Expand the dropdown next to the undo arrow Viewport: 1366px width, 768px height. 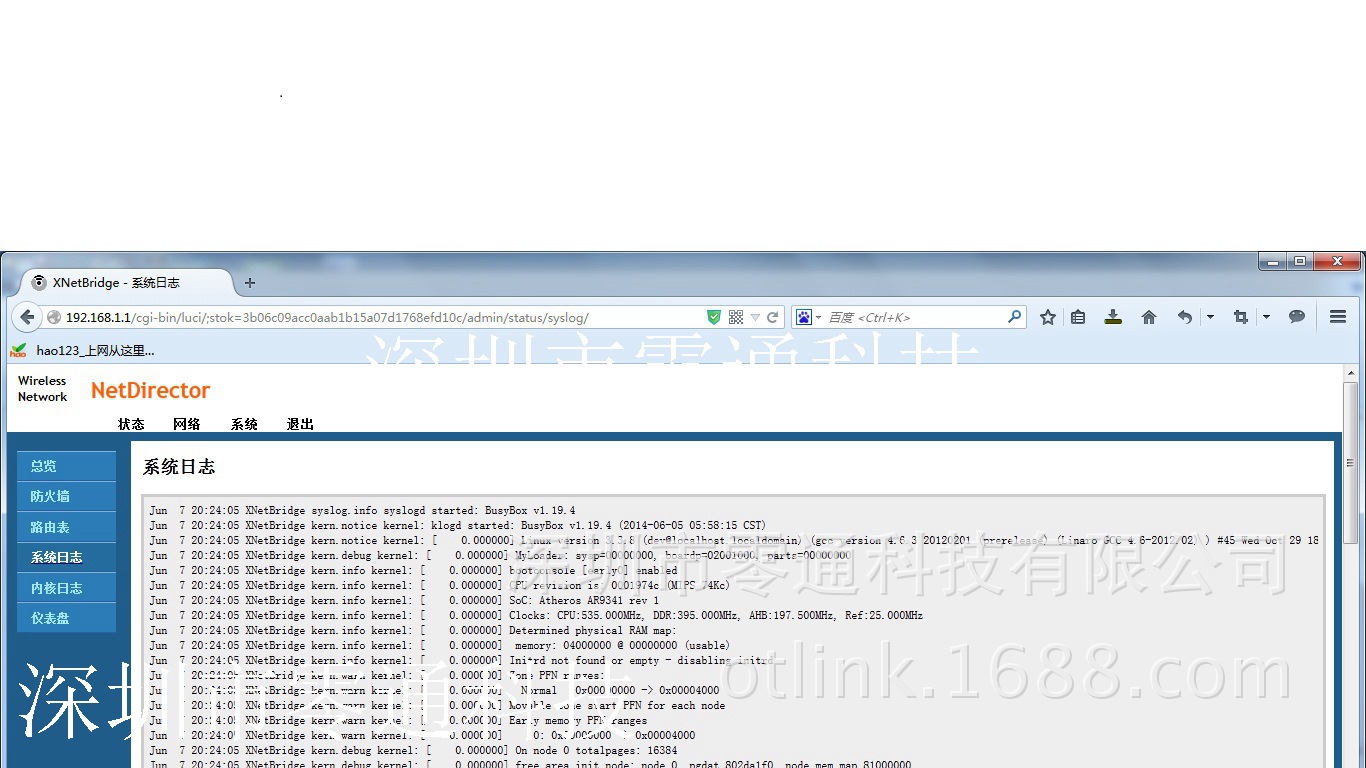1210,317
